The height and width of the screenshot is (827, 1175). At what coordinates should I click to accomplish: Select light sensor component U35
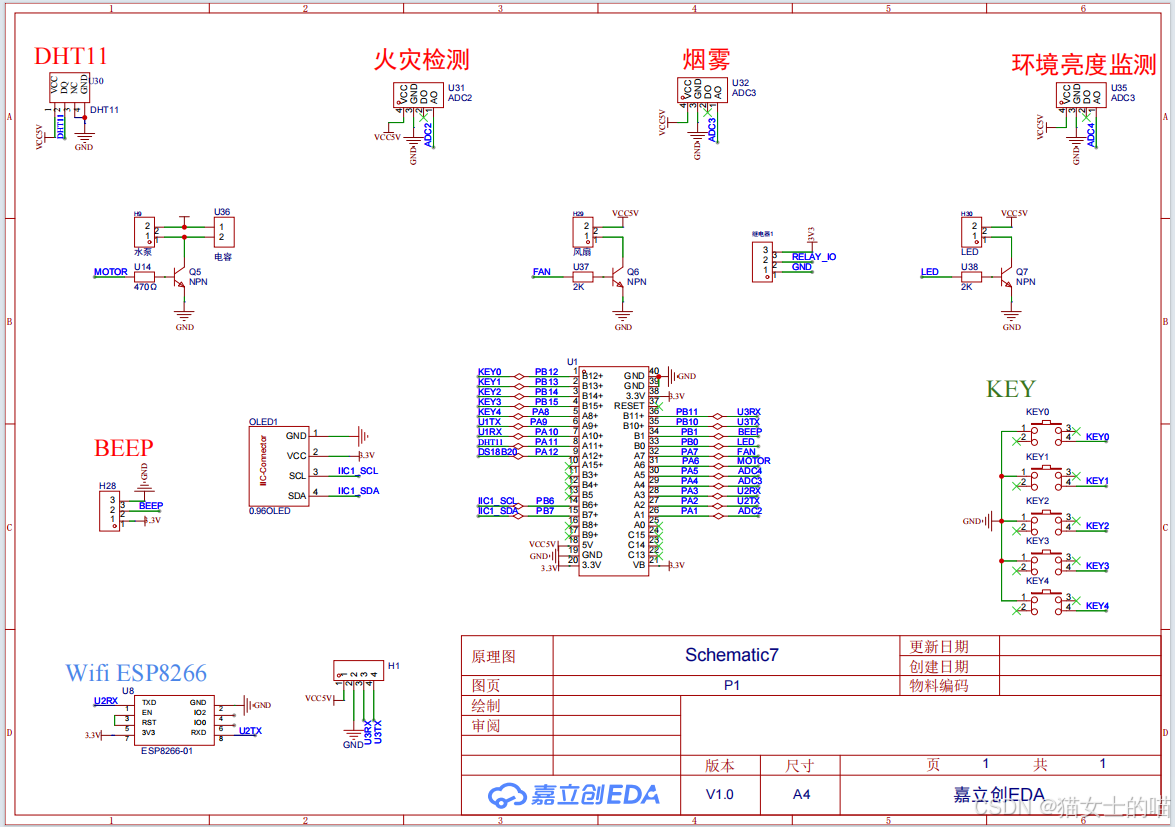pos(1081,95)
